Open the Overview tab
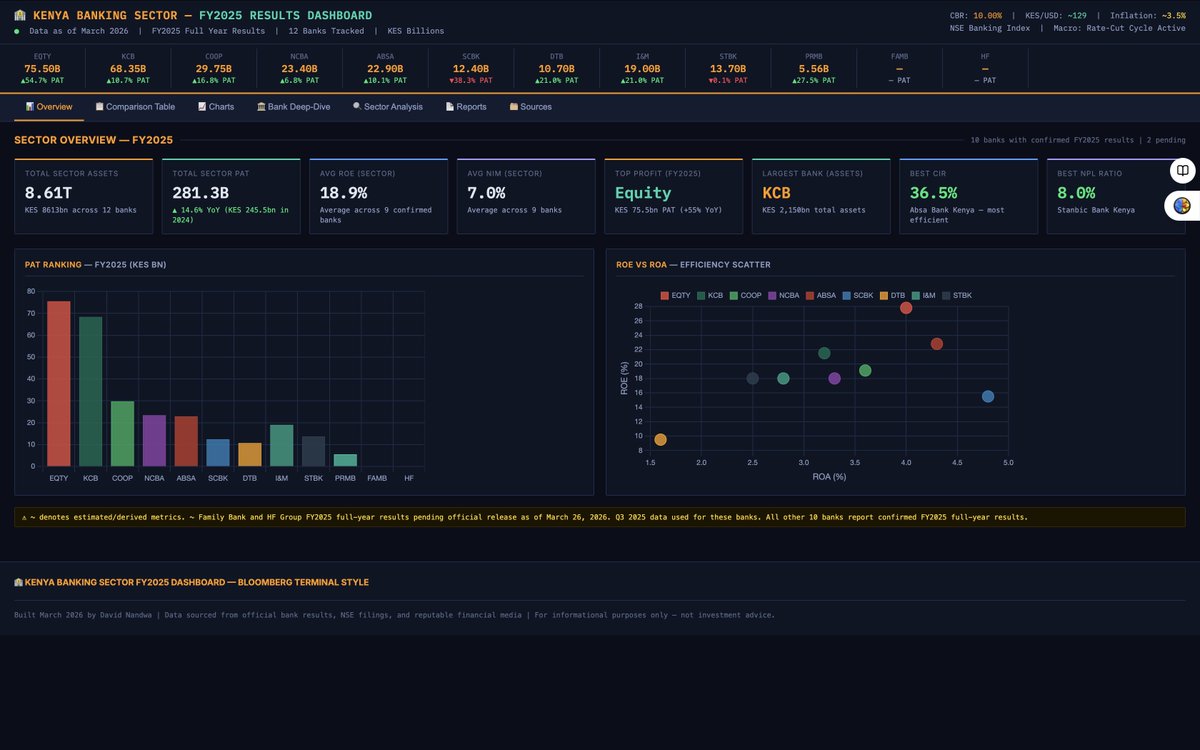The height and width of the screenshot is (750, 1200). click(x=49, y=107)
